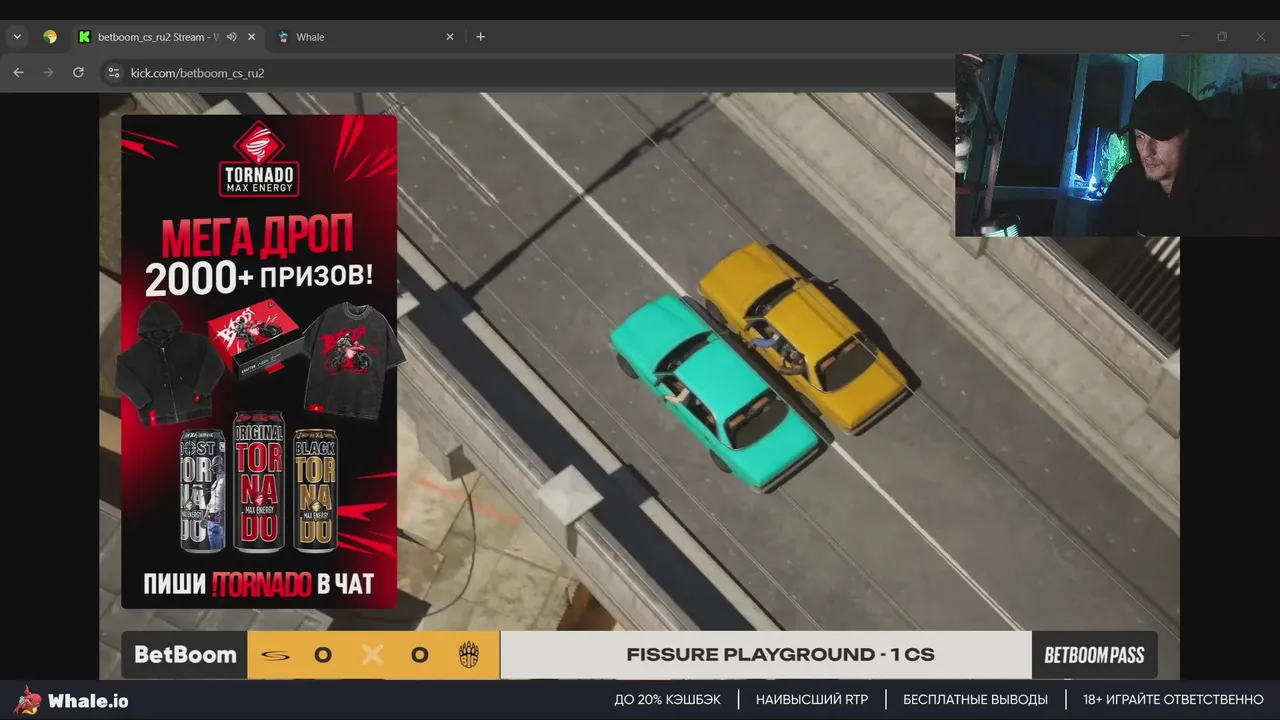Click the ПИШИ !TORNADO В ЧАТ text
The image size is (1280, 720).
tap(258, 584)
